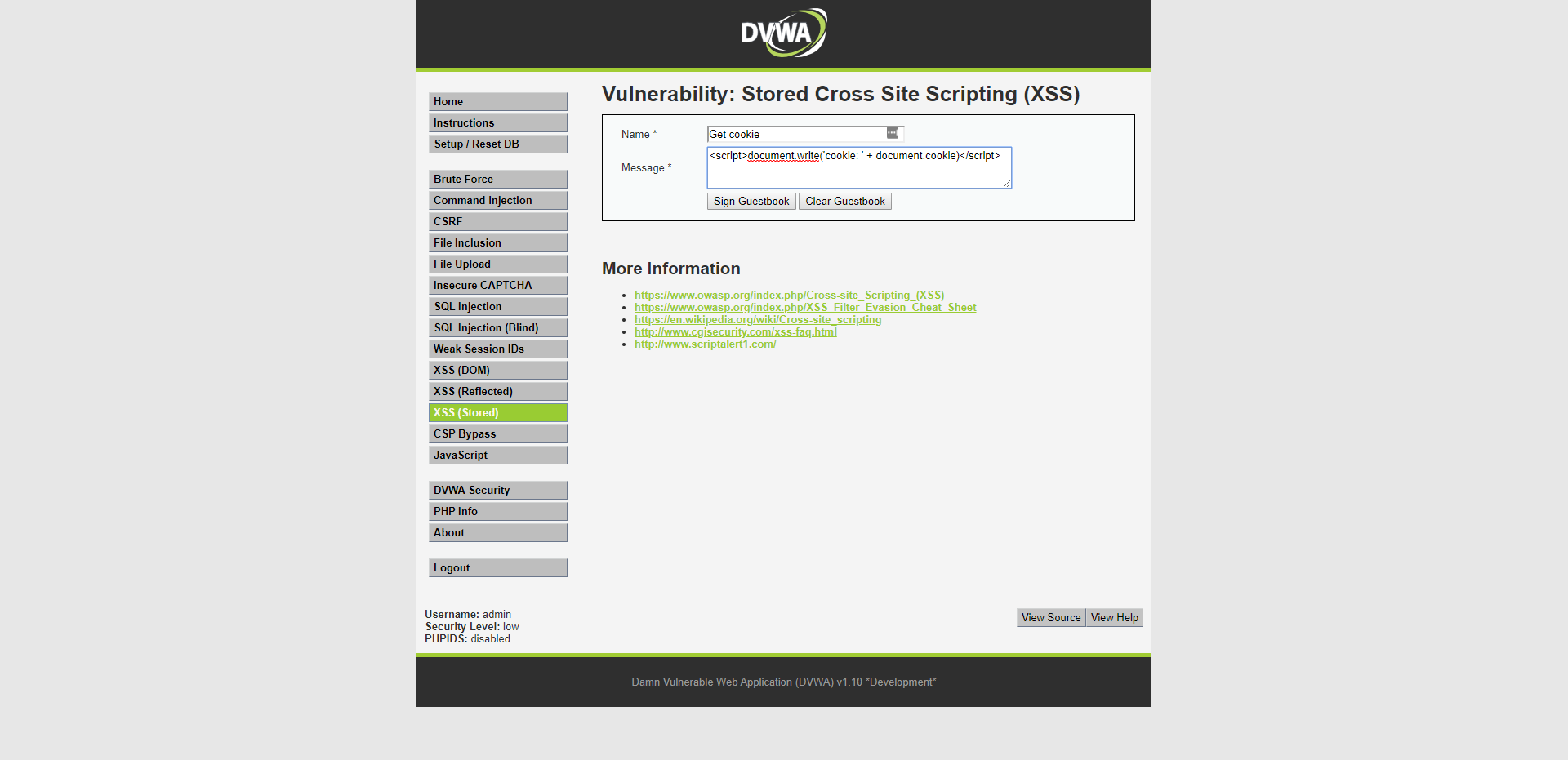This screenshot has width=1568, height=760.
Task: Click the Name input field
Action: (796, 134)
